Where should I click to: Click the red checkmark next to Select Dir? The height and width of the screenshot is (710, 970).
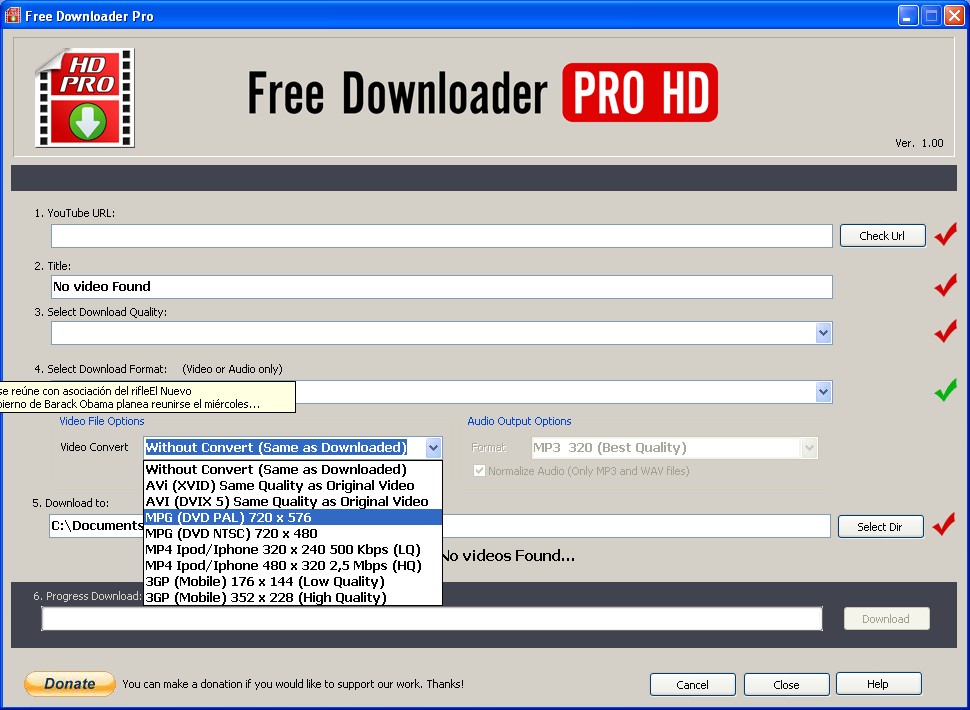click(x=943, y=524)
